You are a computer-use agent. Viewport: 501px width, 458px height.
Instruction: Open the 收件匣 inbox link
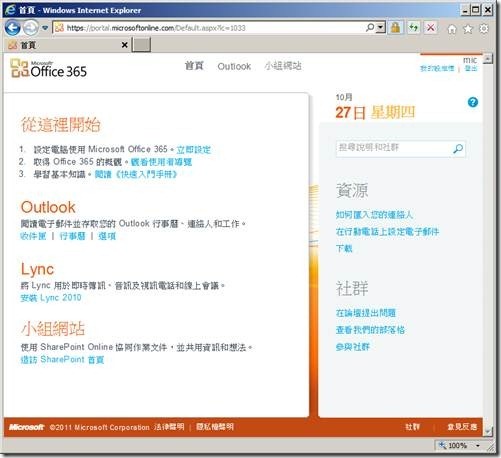(x=33, y=236)
